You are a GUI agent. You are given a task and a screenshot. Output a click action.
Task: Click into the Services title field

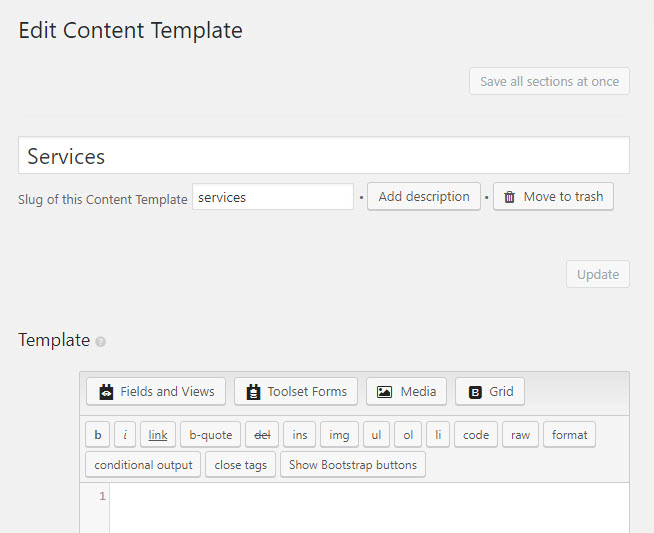(324, 155)
